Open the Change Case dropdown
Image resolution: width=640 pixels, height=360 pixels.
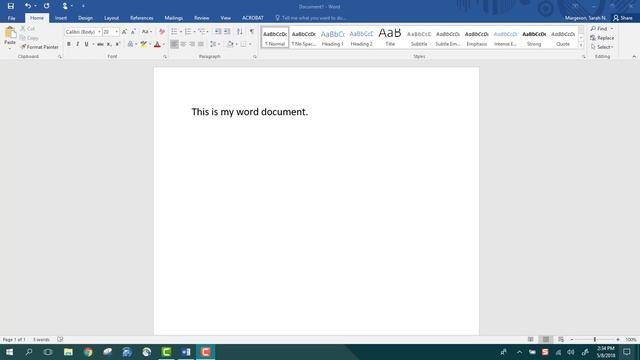[147, 32]
